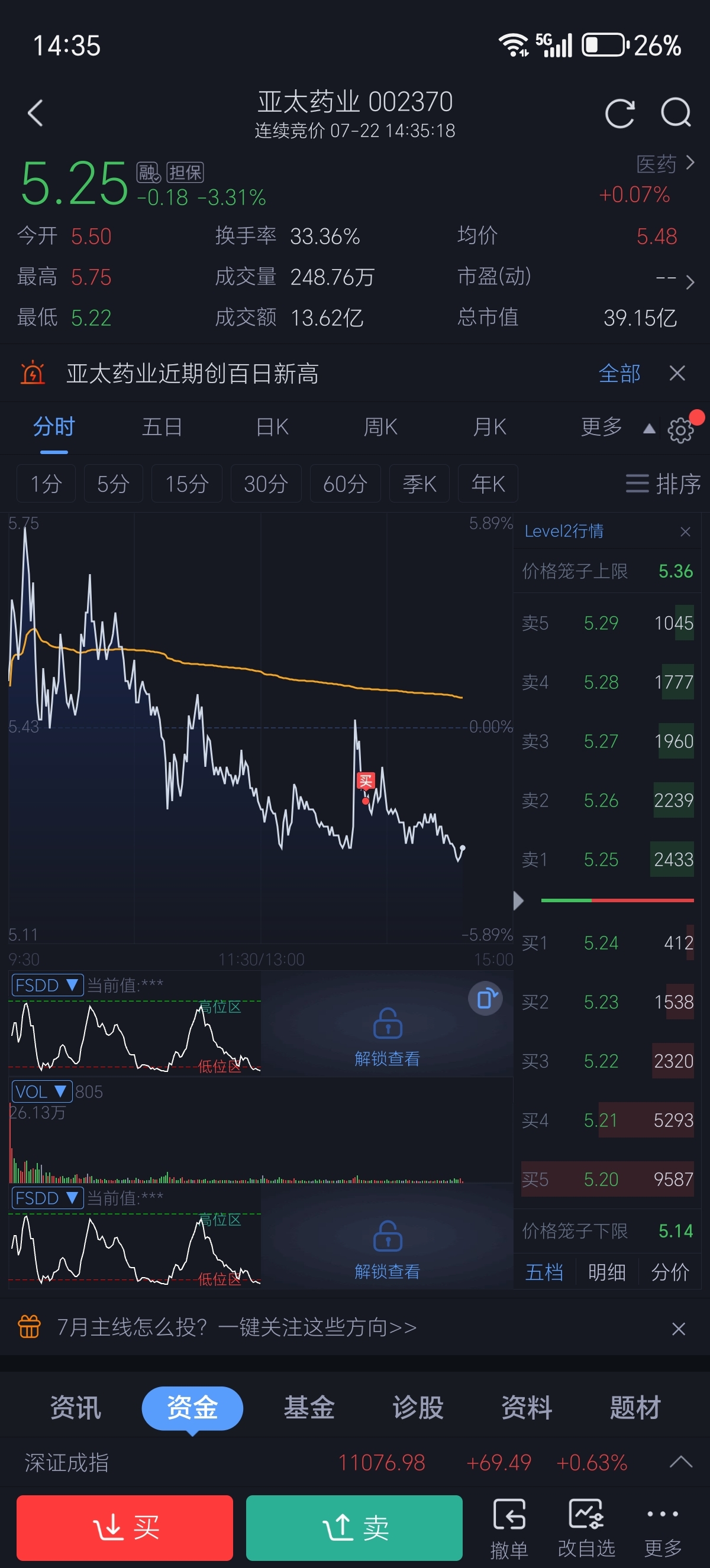This screenshot has width=710, height=1568.
Task: Select the 5分 period button
Action: tap(113, 484)
